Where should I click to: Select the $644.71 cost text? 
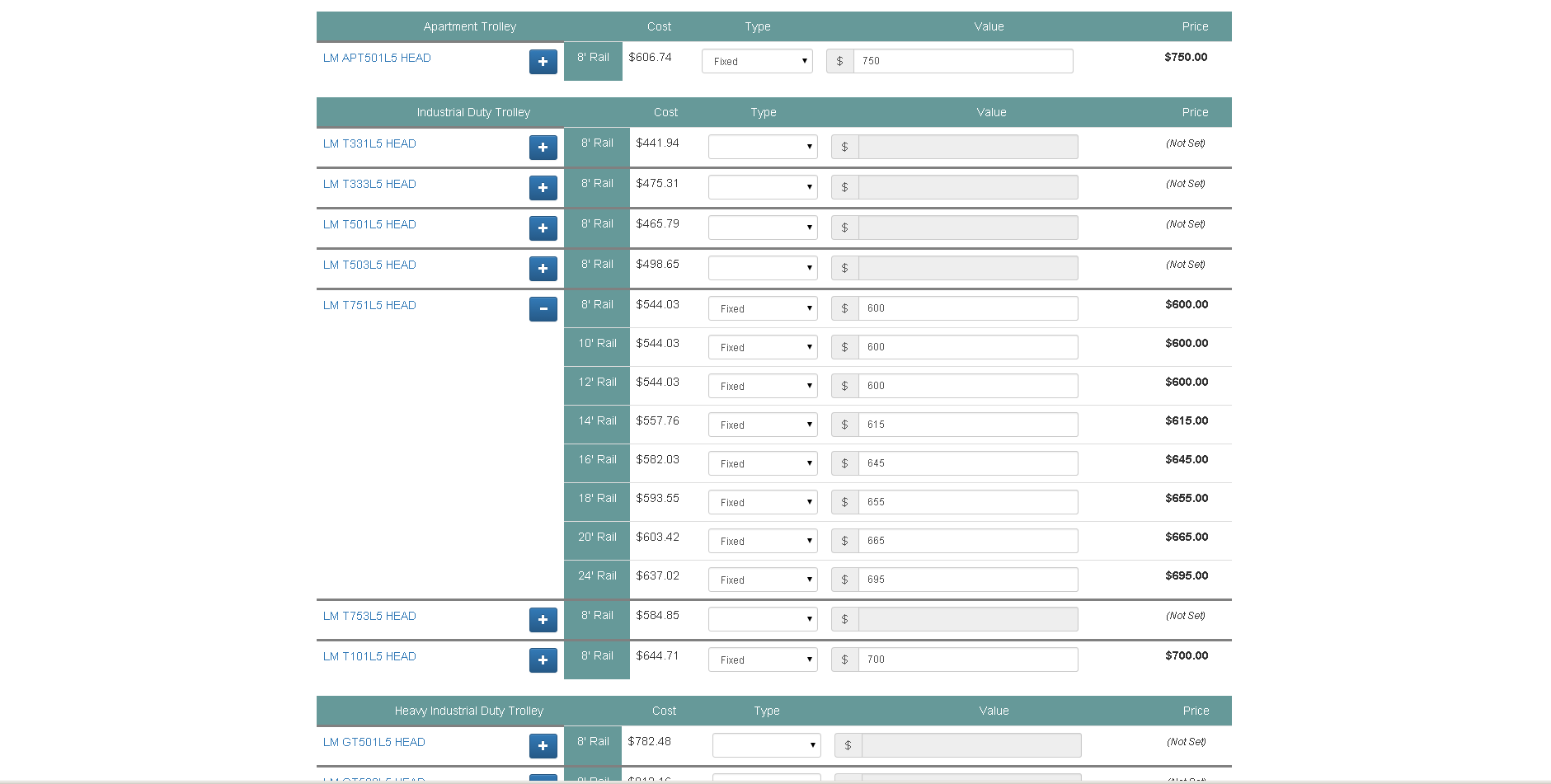point(657,655)
